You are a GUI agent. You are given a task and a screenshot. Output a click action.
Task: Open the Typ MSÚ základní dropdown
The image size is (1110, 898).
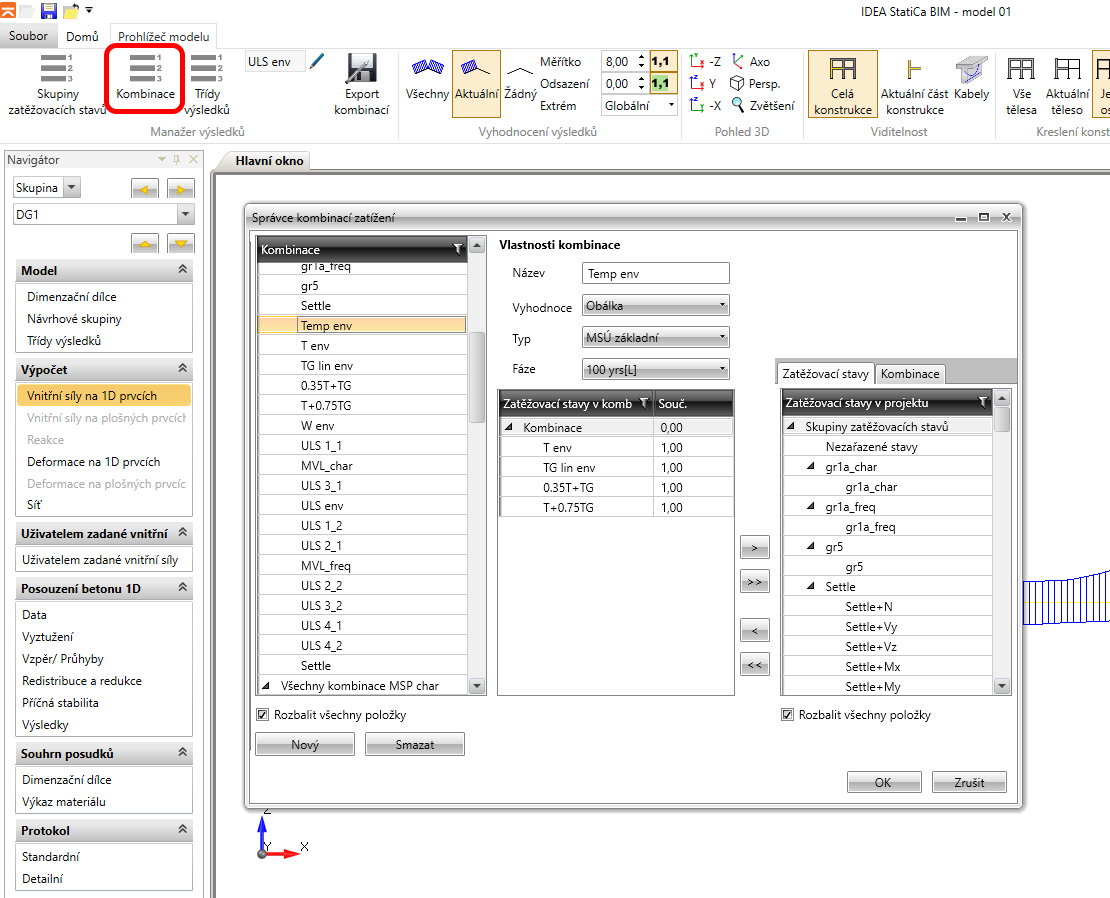[655, 338]
